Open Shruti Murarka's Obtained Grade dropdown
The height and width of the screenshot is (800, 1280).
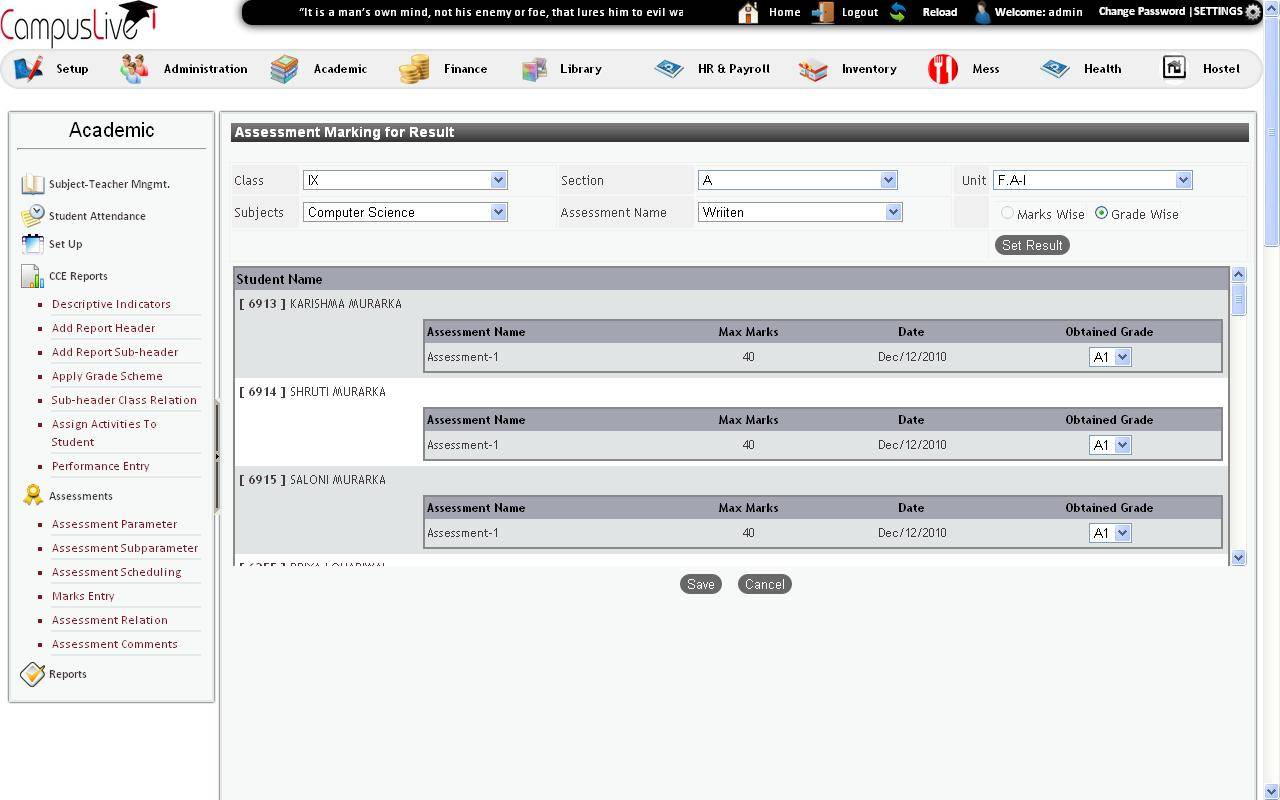pos(1110,445)
